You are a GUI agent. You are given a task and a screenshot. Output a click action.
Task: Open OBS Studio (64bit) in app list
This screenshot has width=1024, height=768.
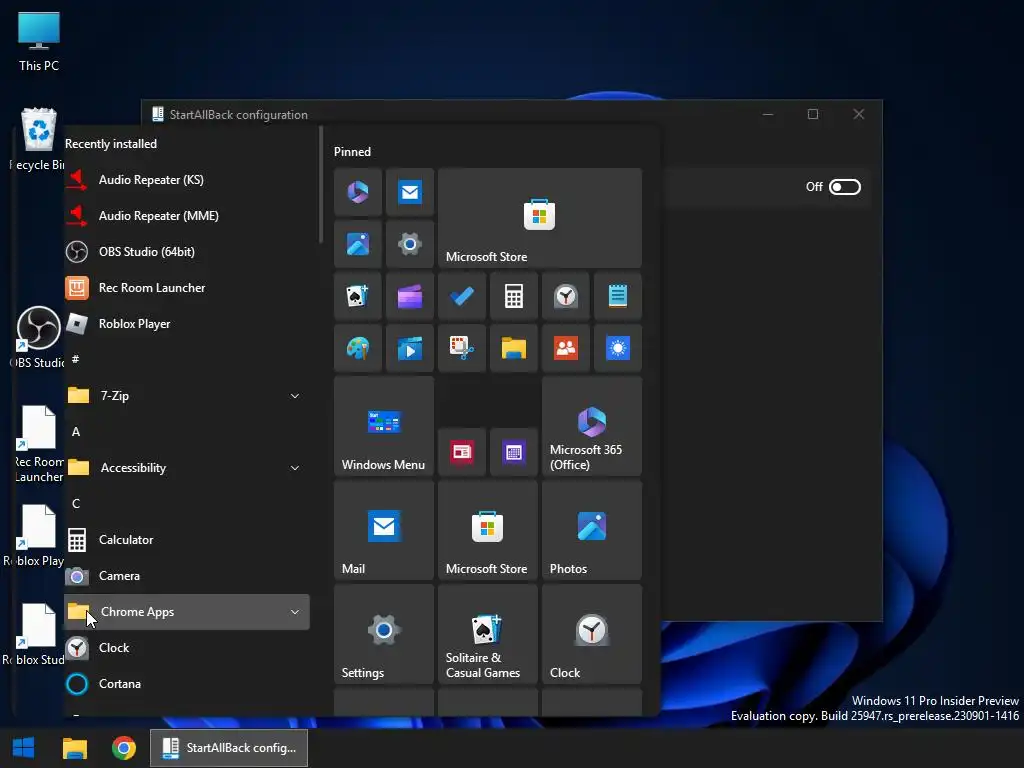coord(186,251)
